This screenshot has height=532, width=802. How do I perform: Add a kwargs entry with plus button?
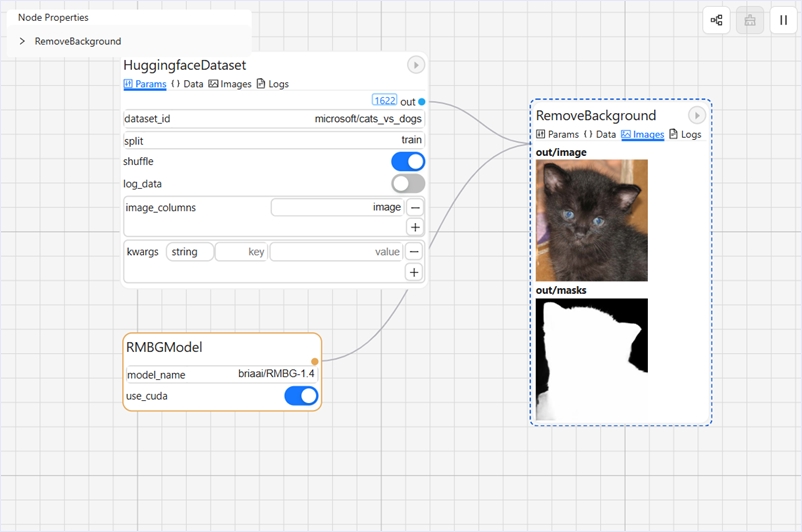(x=415, y=272)
